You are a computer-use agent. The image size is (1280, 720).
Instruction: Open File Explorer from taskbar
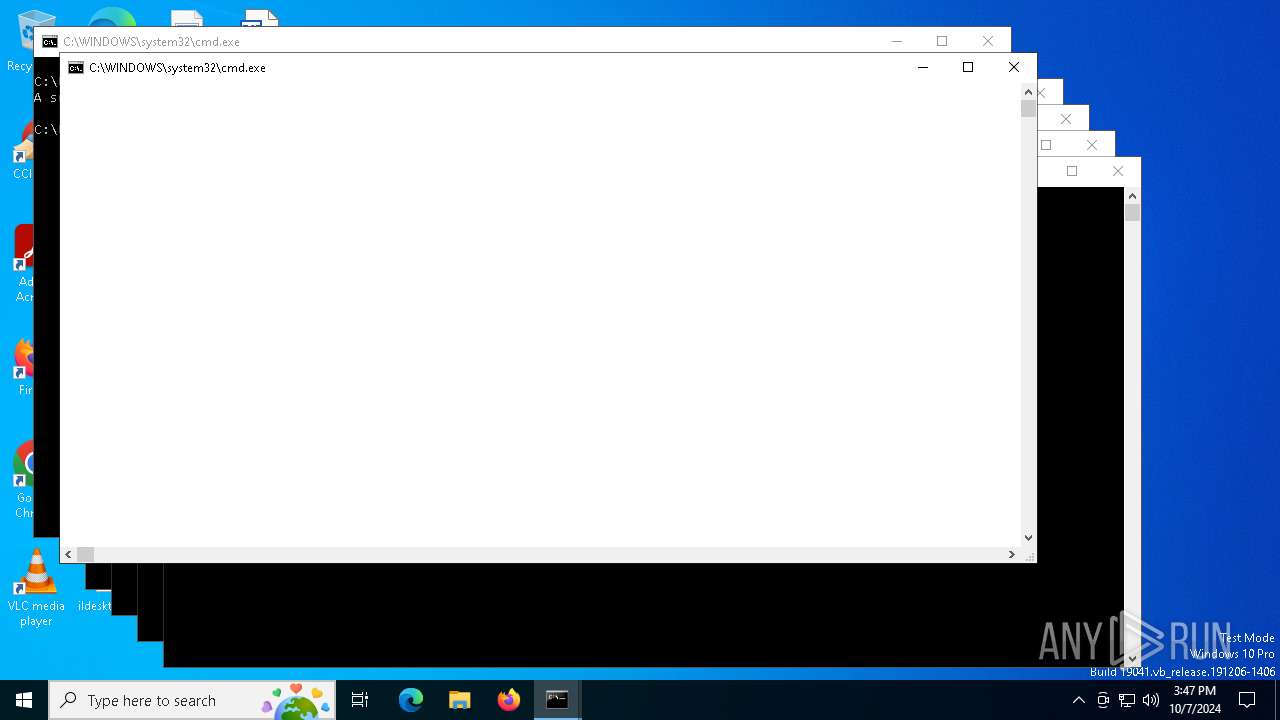pyautogui.click(x=460, y=700)
